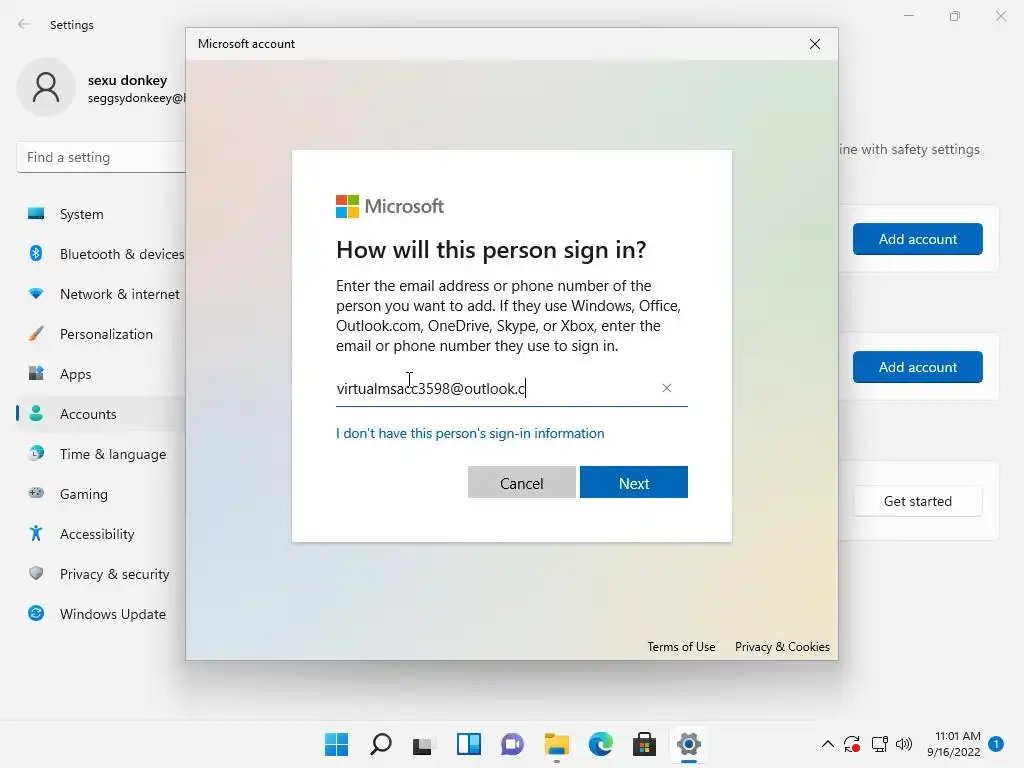Click the Bluetooth icon in sidebar
Image resolution: width=1024 pixels, height=768 pixels.
(36, 253)
